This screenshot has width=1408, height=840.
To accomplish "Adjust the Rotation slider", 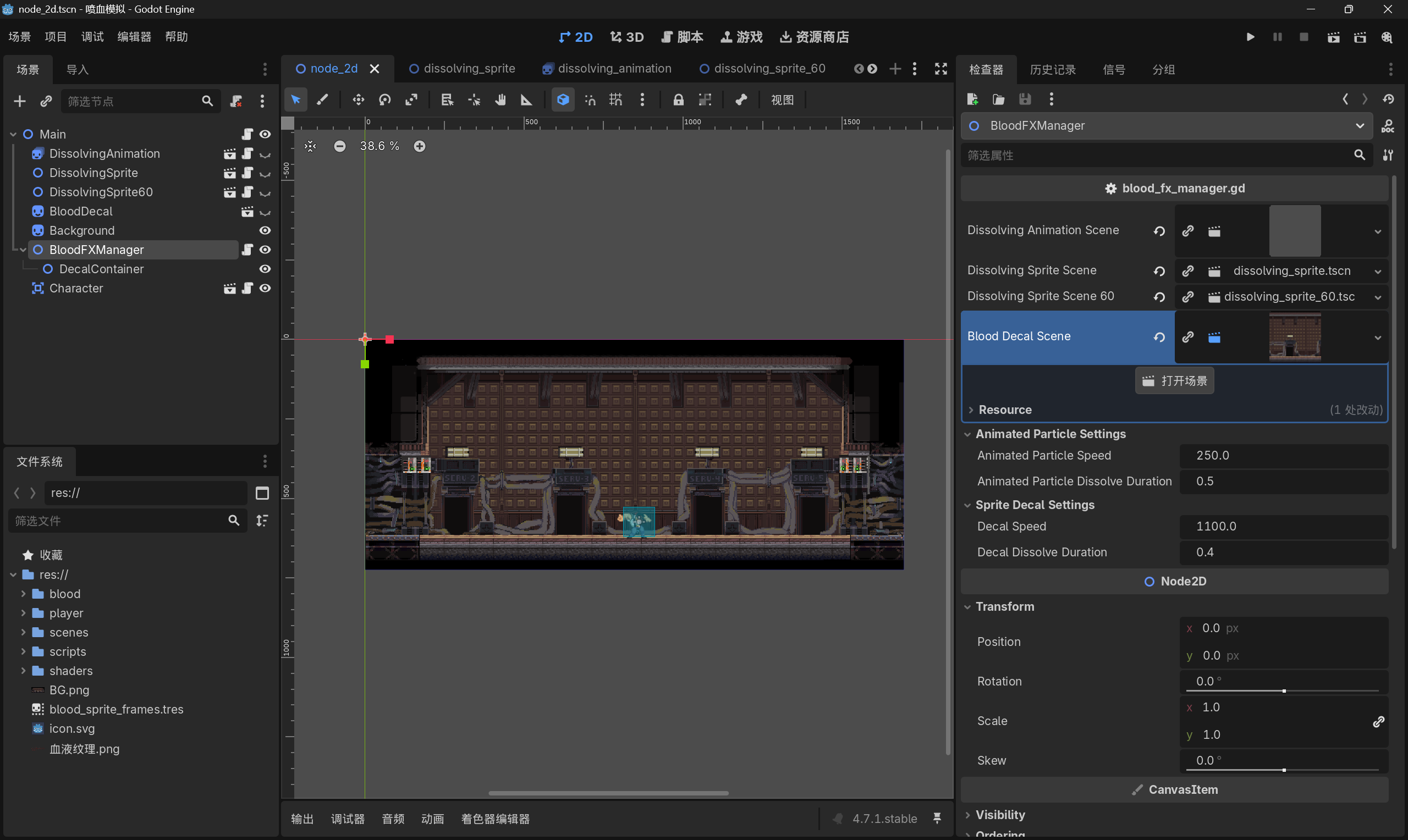I will 1283,691.
